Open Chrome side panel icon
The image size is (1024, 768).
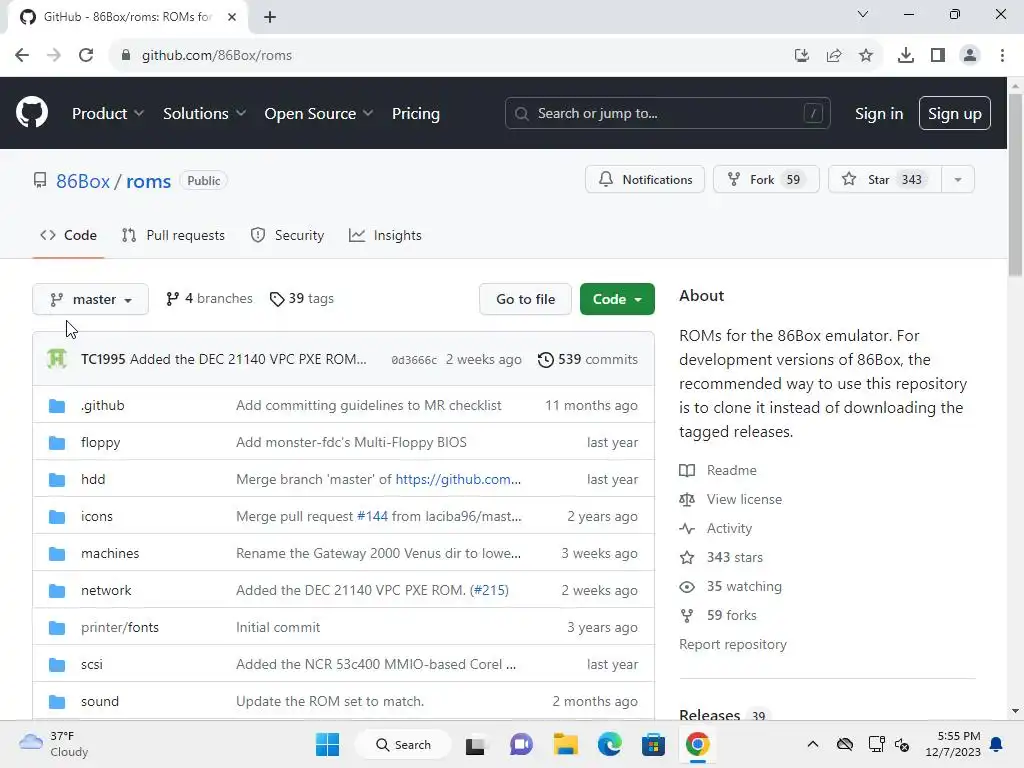coord(938,56)
